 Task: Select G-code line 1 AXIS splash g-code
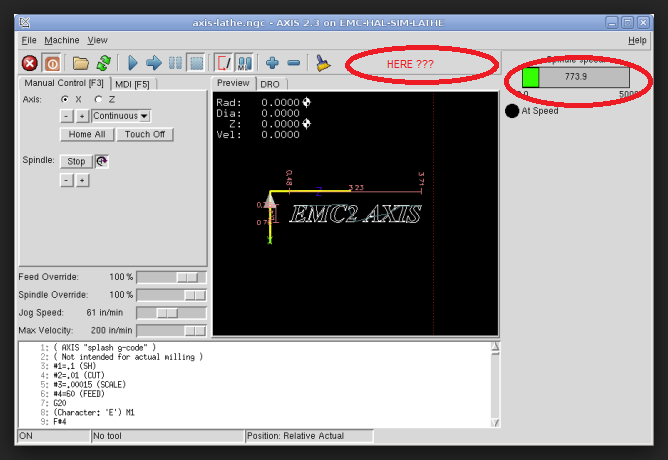pos(104,348)
